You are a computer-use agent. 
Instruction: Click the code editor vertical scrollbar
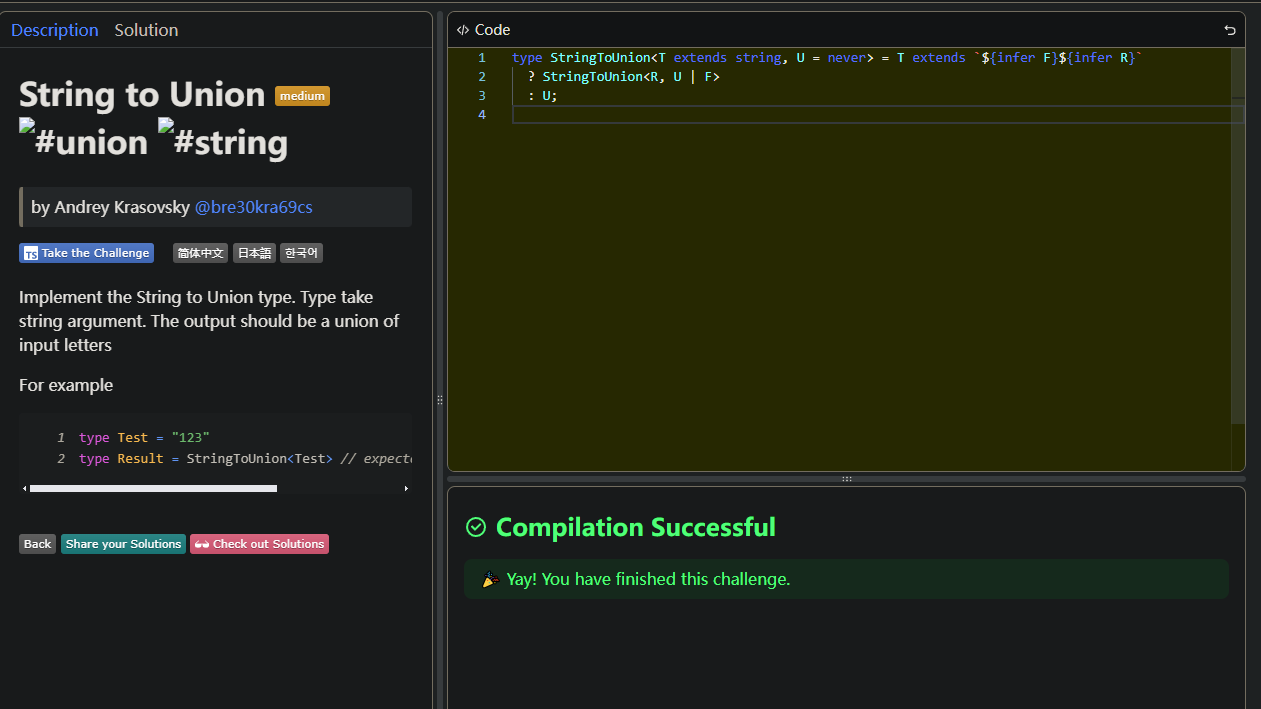(1238, 235)
